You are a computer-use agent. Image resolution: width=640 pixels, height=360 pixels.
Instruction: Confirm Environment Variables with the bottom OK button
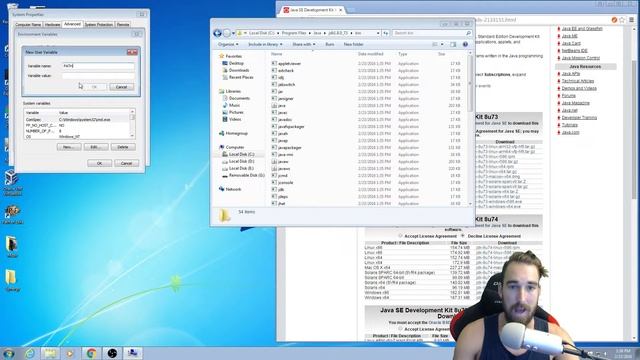99,163
